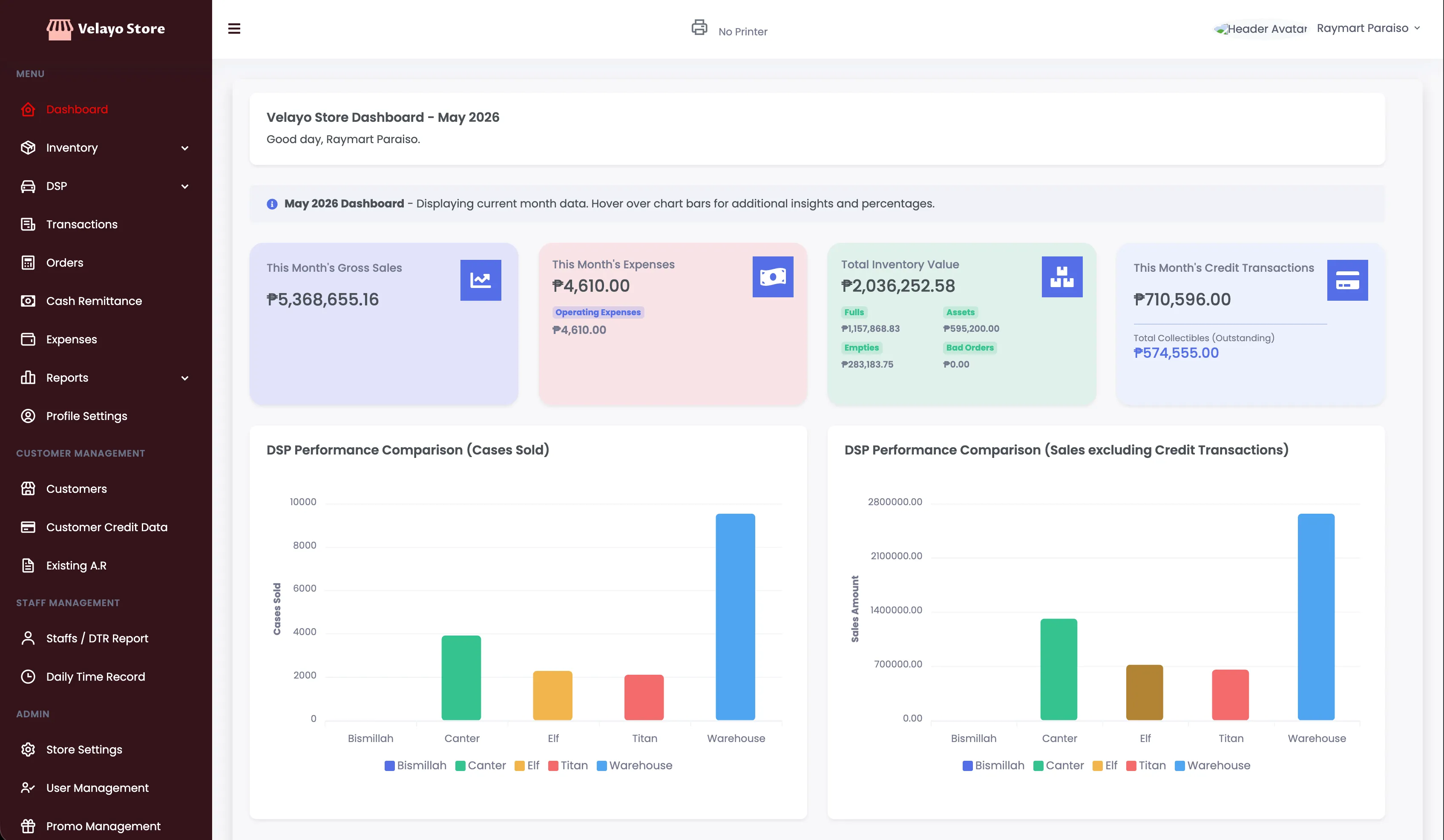The image size is (1444, 840).
Task: Click the Titan bar in Cases Sold chart
Action: (x=644, y=697)
